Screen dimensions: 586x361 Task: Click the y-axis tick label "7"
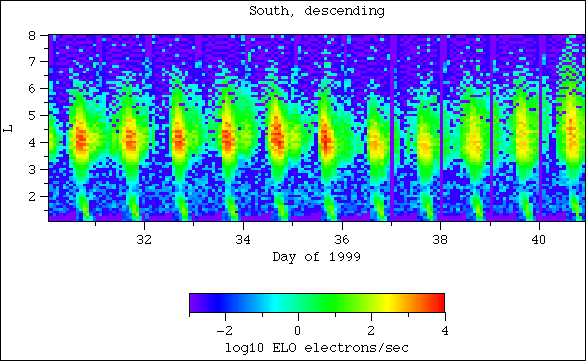(32, 61)
